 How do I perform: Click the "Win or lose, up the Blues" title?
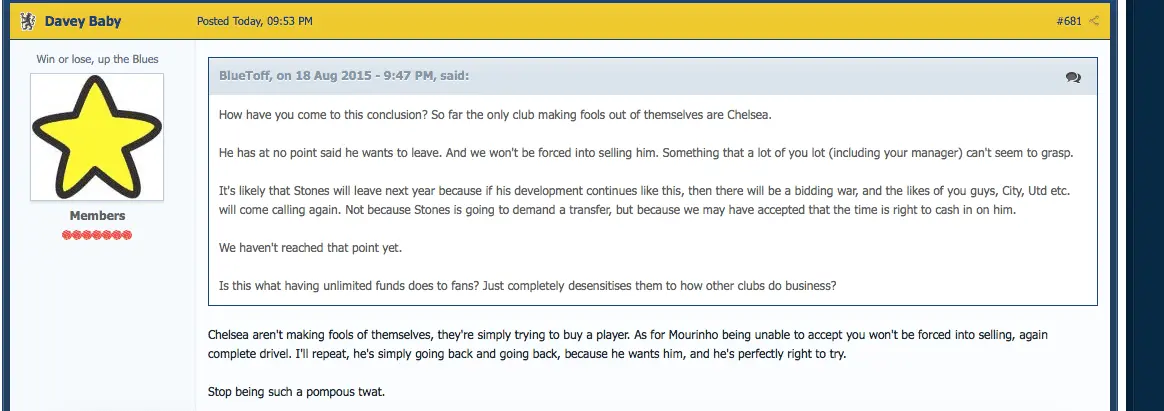click(x=97, y=59)
